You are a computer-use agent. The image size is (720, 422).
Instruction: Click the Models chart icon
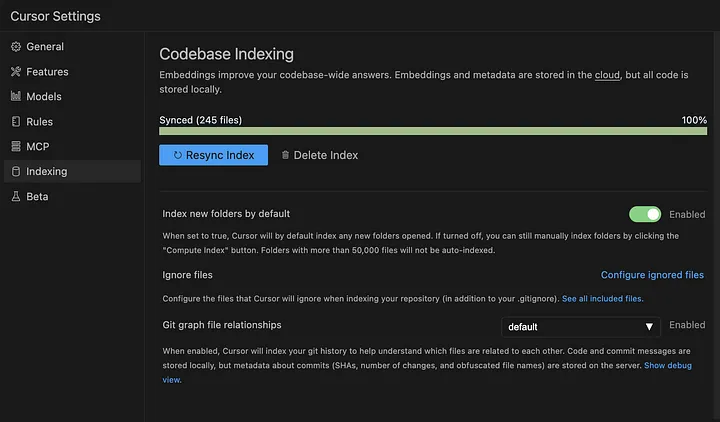pos(16,96)
